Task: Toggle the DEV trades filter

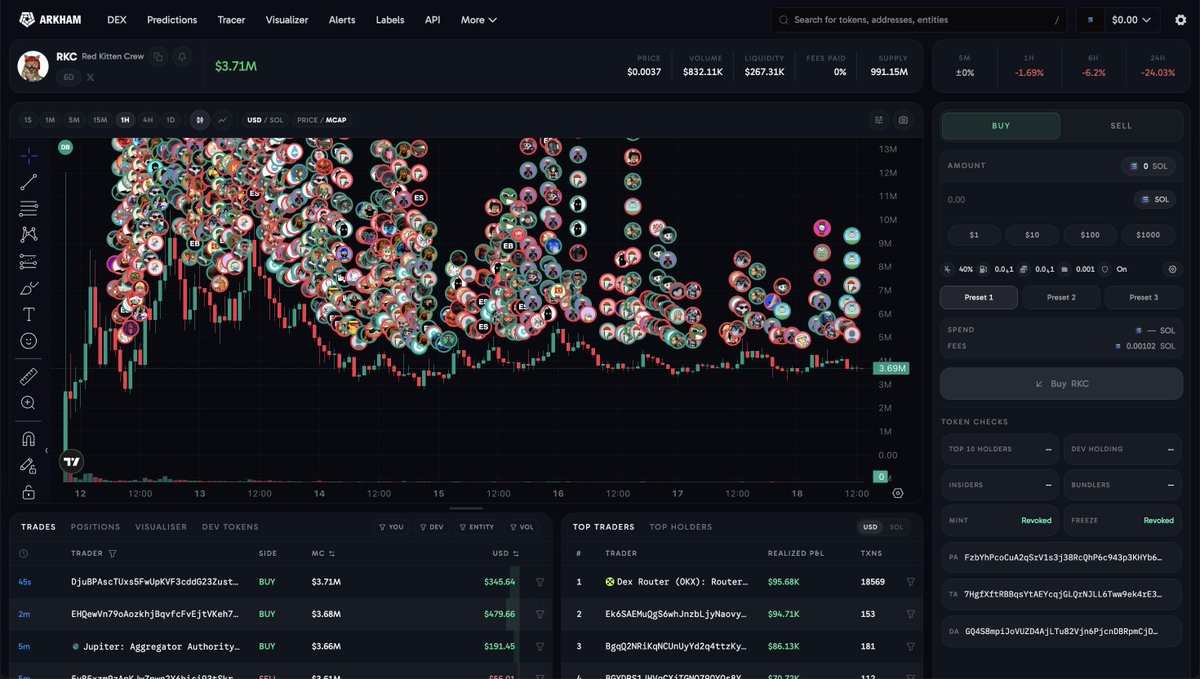Action: click(x=431, y=527)
